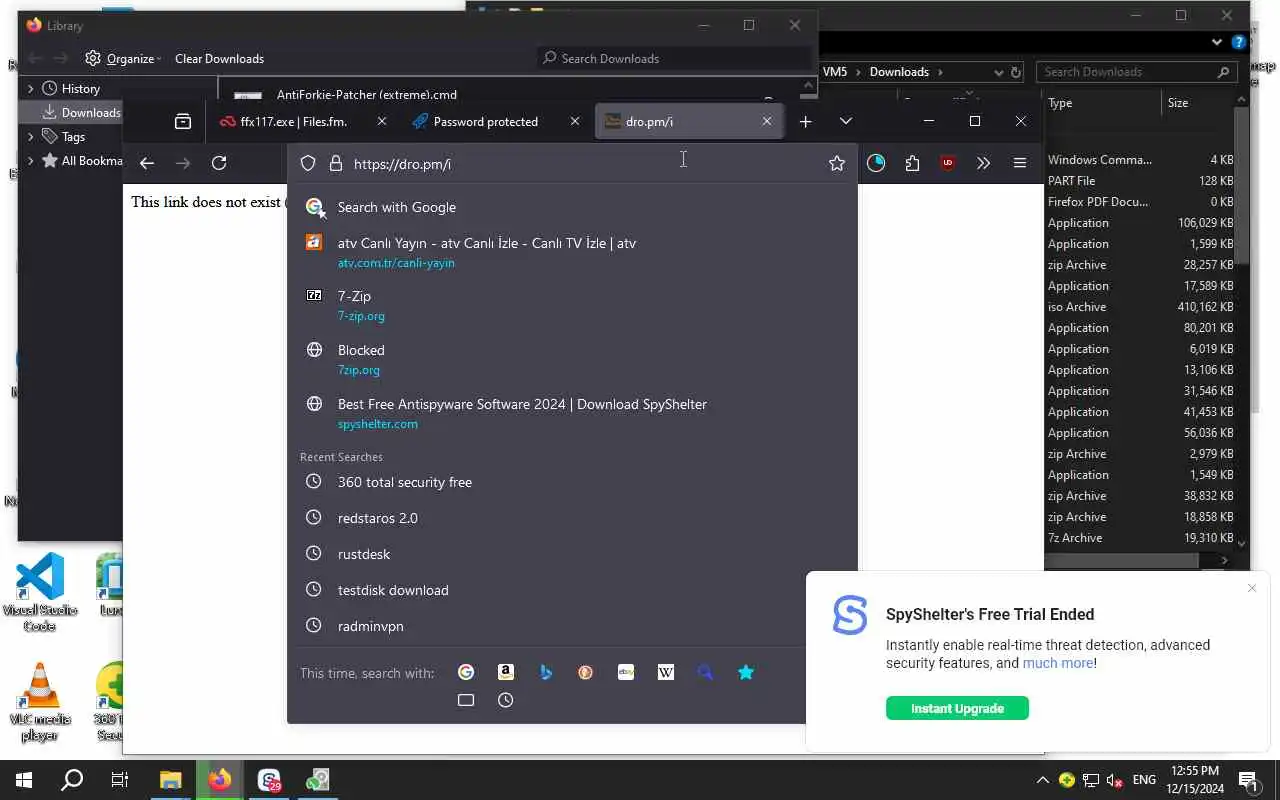Select recent search rustdesk

click(x=571, y=554)
